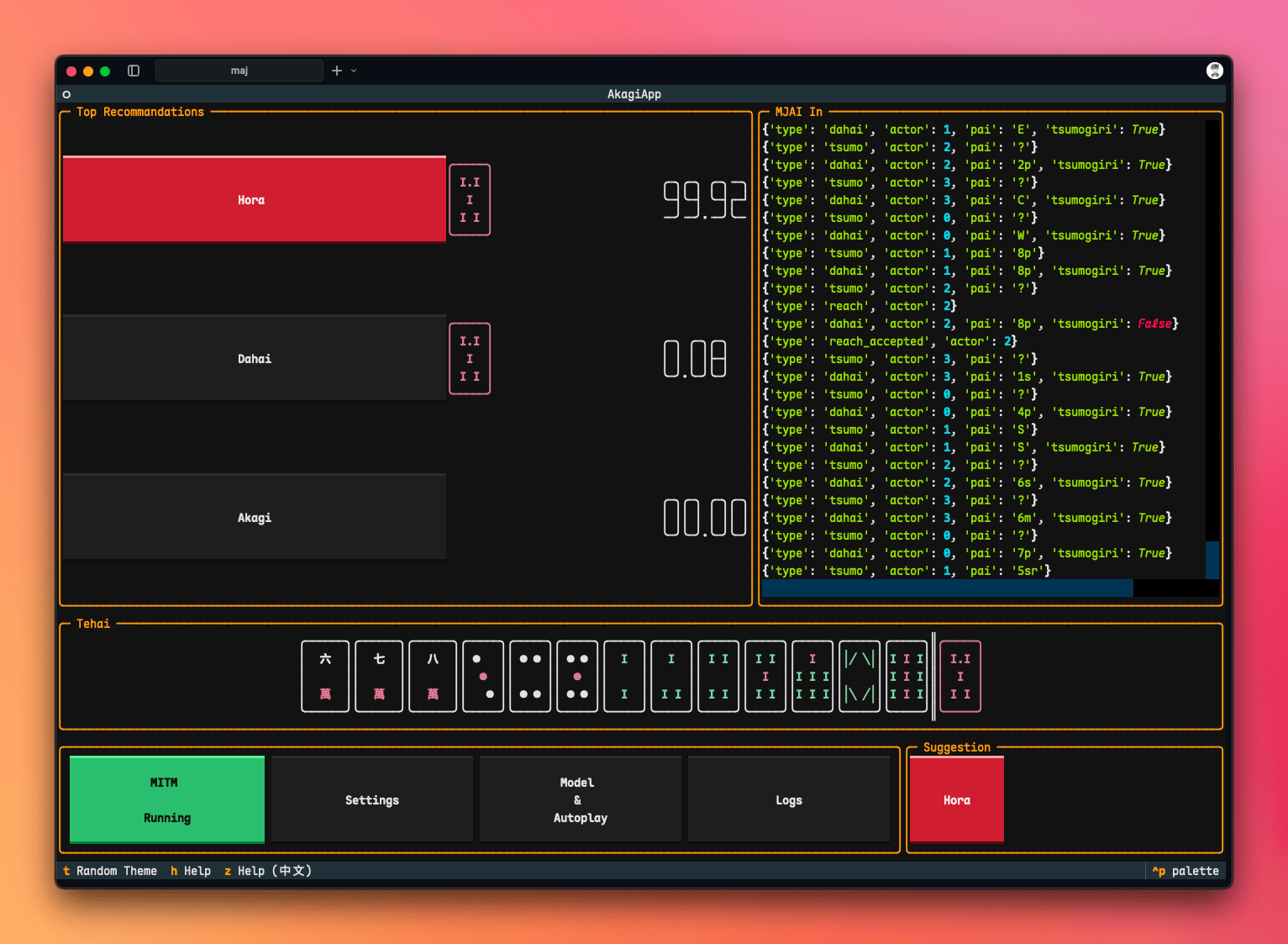The height and width of the screenshot is (944, 1288).
Task: Click the tile icon next to Hora recommendation
Action: coord(470,200)
